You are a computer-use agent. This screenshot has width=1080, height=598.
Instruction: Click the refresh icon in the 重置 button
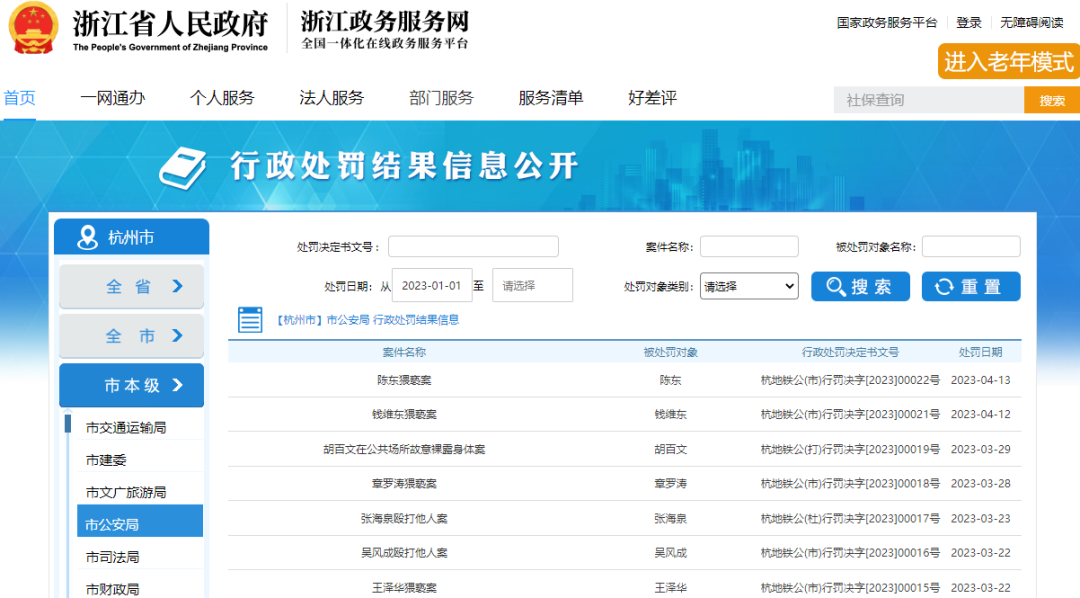click(944, 287)
